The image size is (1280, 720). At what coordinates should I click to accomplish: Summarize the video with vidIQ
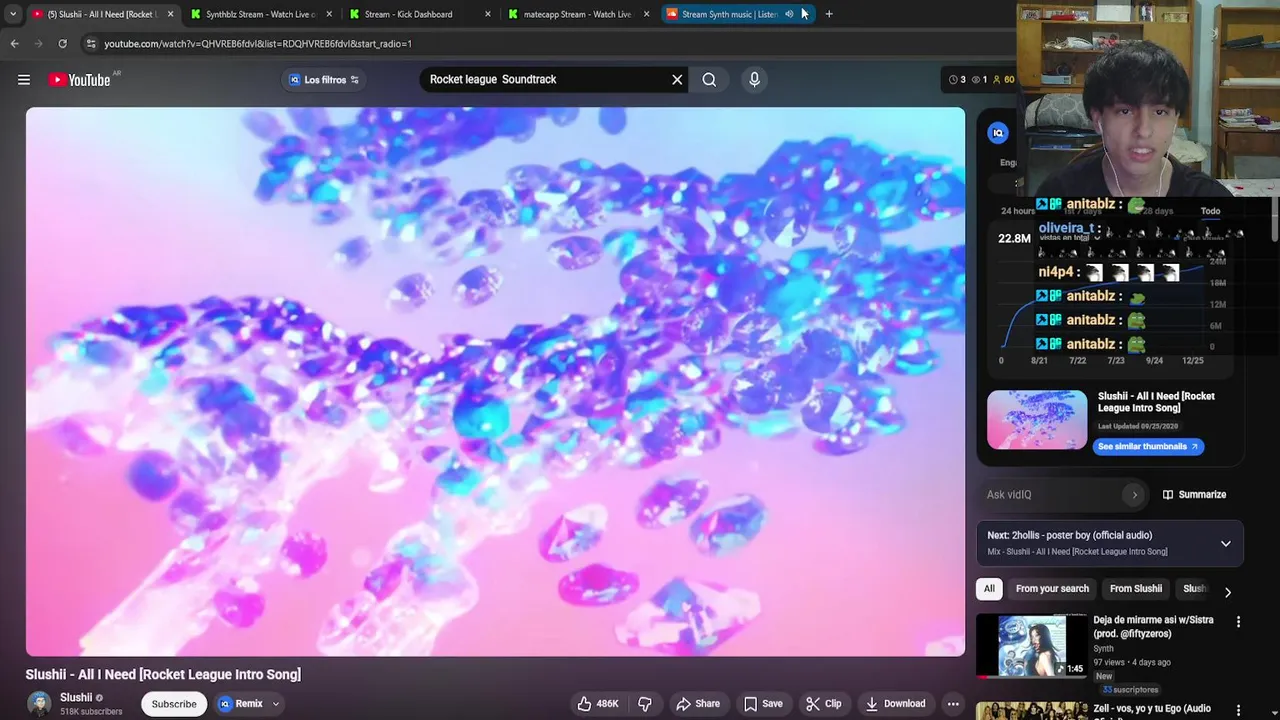1194,495
